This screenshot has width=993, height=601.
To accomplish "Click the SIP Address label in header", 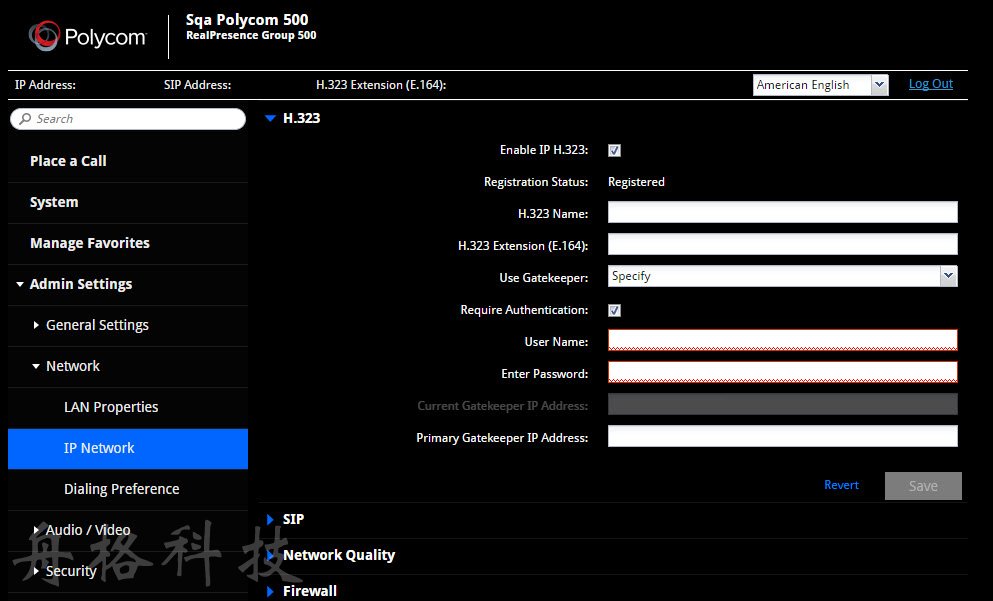I will coord(198,85).
